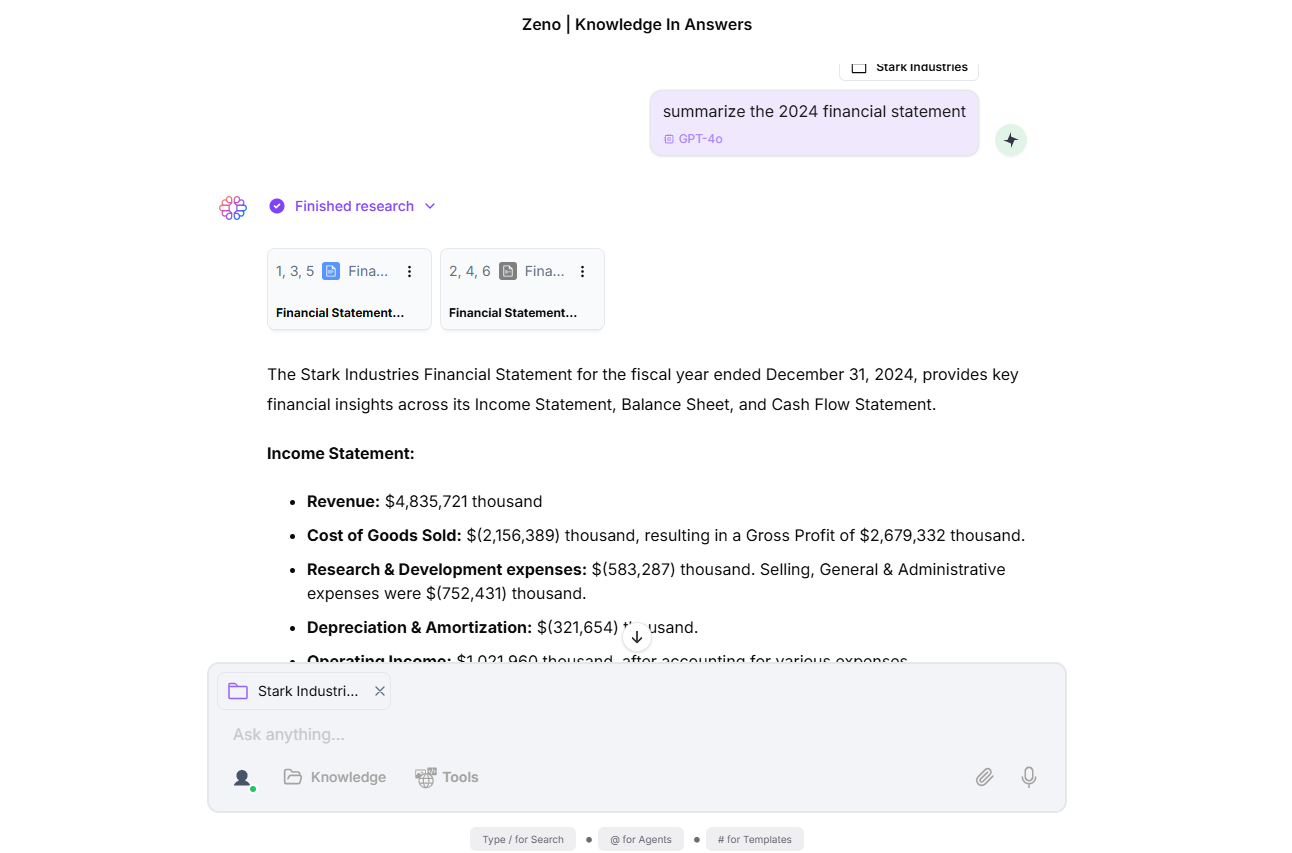The height and width of the screenshot is (853, 1292).
Task: Remove the Stark Industries knowledge chip
Action: coord(380,691)
